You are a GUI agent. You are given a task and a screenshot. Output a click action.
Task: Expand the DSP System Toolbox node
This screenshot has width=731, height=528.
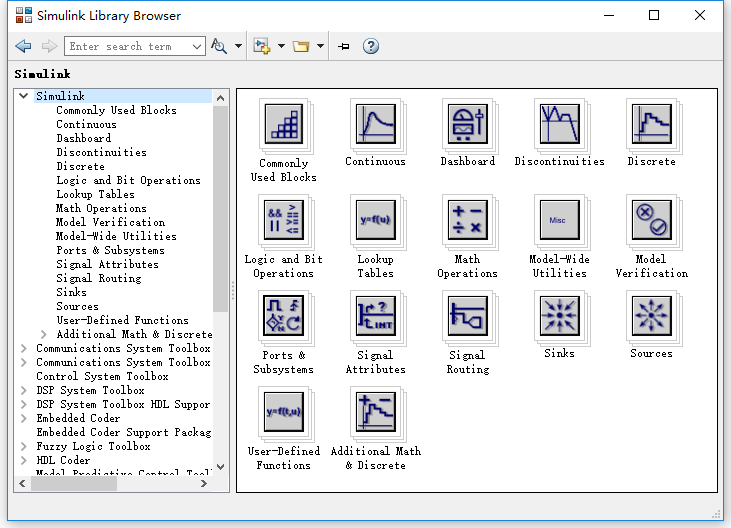point(24,390)
